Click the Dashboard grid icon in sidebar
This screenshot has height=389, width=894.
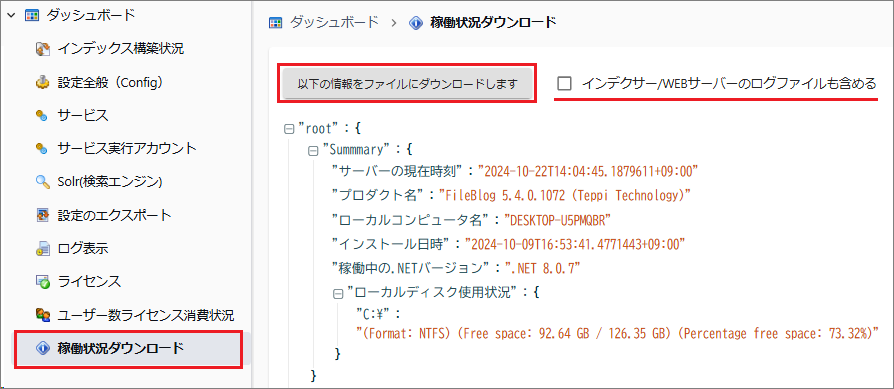click(x=31, y=15)
